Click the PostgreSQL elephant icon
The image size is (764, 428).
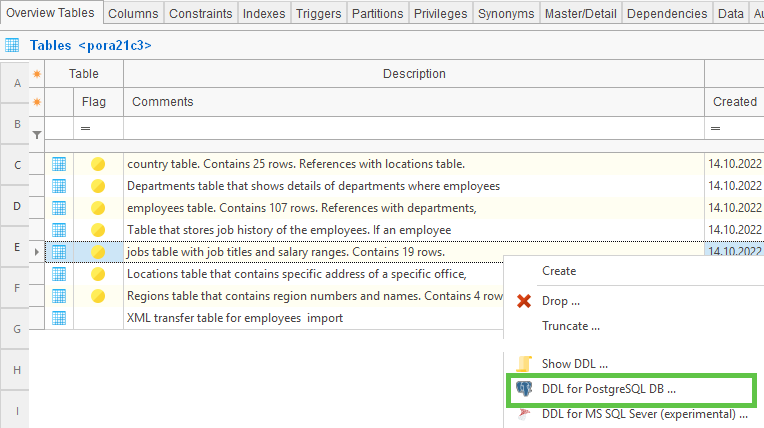524,389
